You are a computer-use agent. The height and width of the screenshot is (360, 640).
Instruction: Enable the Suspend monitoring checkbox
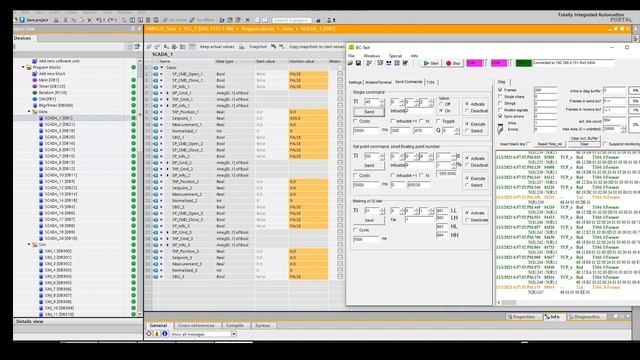click(605, 144)
